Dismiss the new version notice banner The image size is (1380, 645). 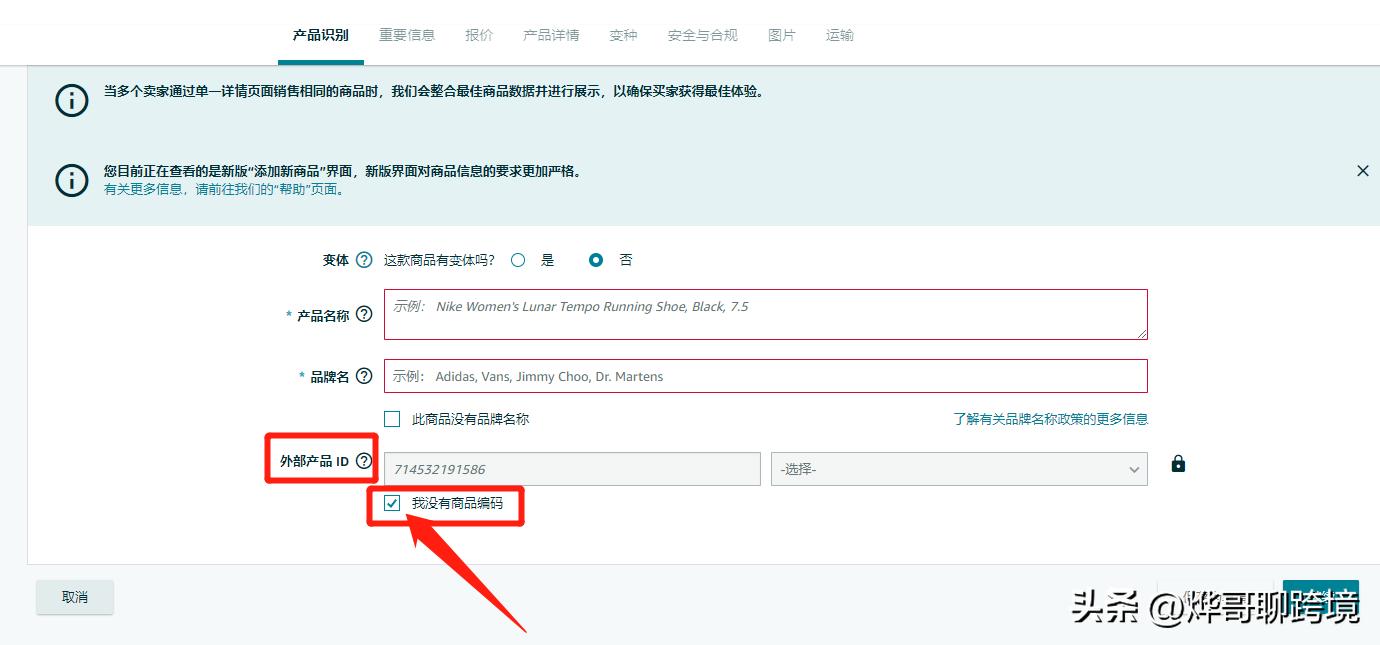[1362, 170]
